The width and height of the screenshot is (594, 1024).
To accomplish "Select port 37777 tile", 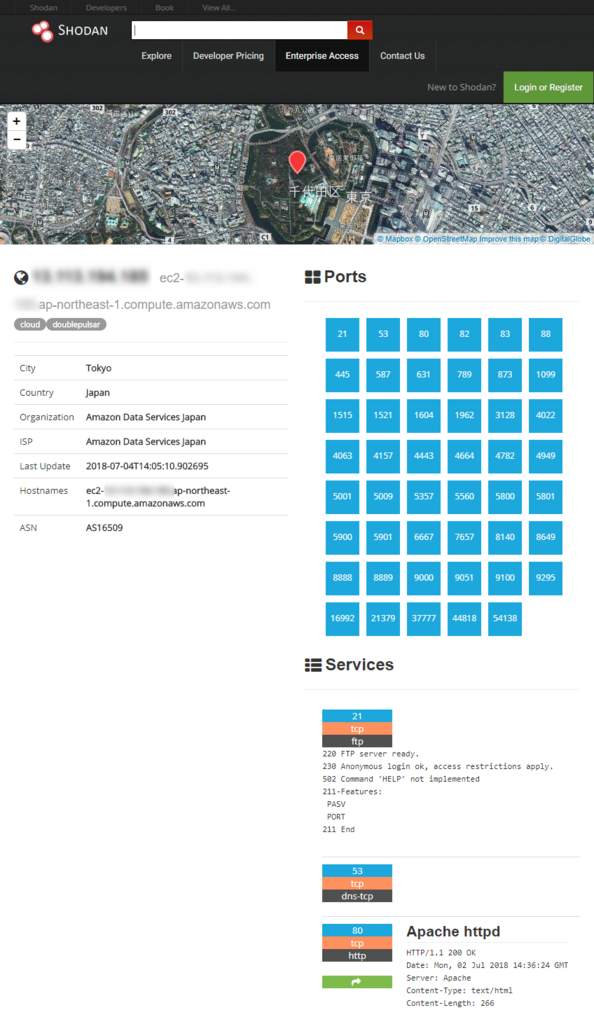I will [x=424, y=618].
